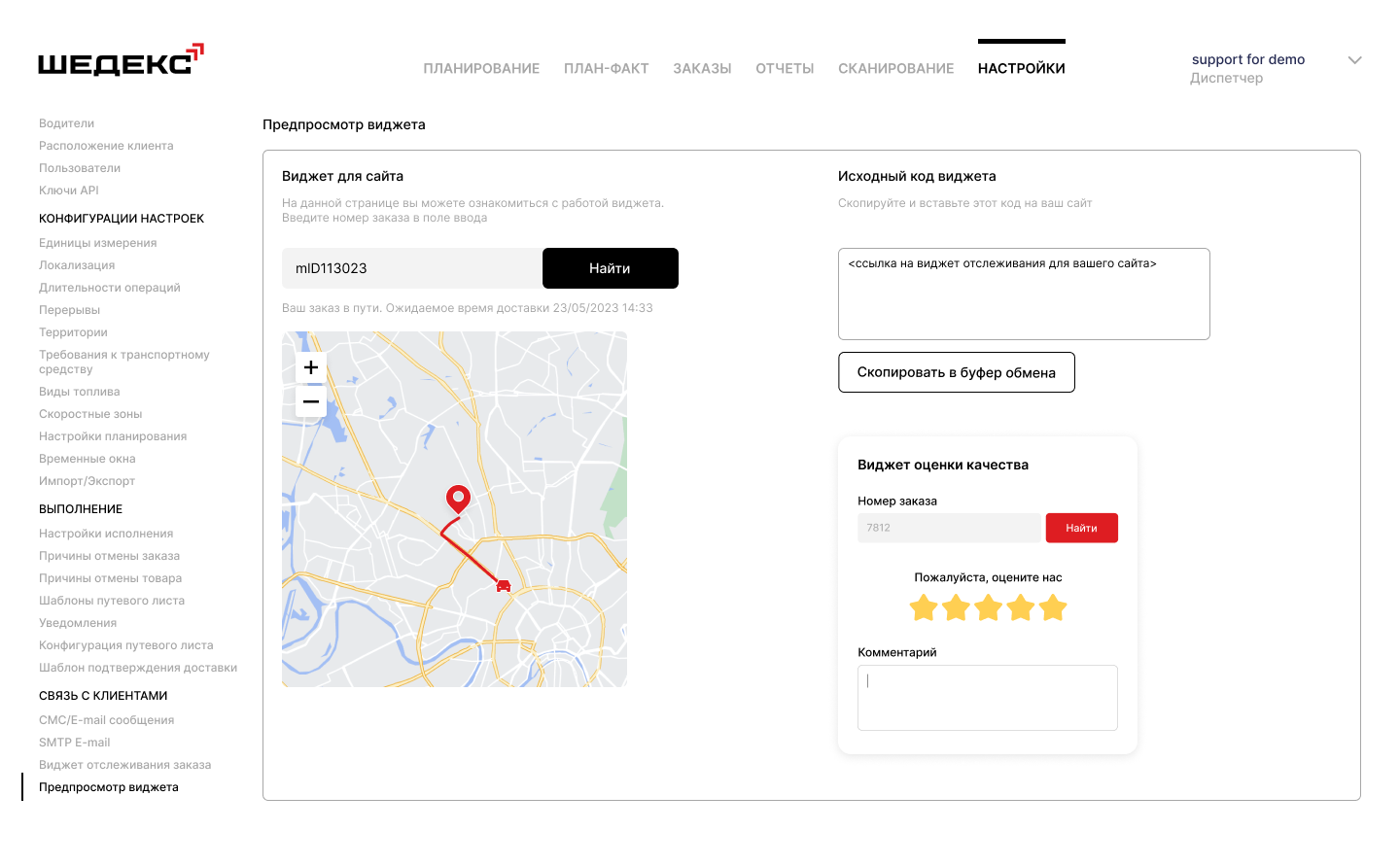Click the red car marker on map
The height and width of the screenshot is (865, 1400).
point(504,585)
